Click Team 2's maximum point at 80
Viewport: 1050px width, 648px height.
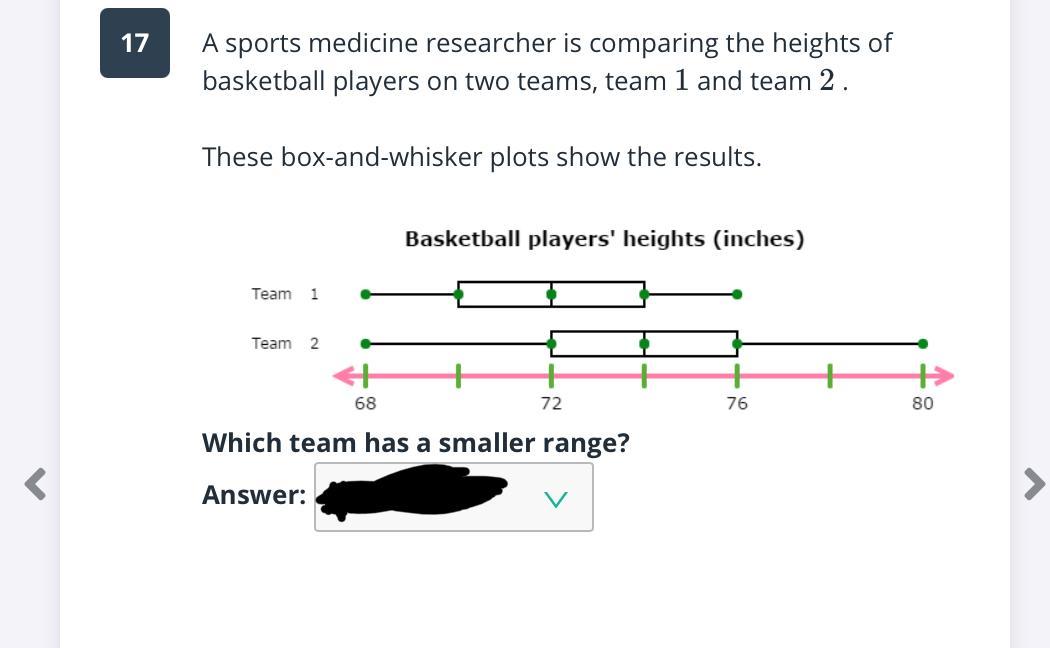922,343
